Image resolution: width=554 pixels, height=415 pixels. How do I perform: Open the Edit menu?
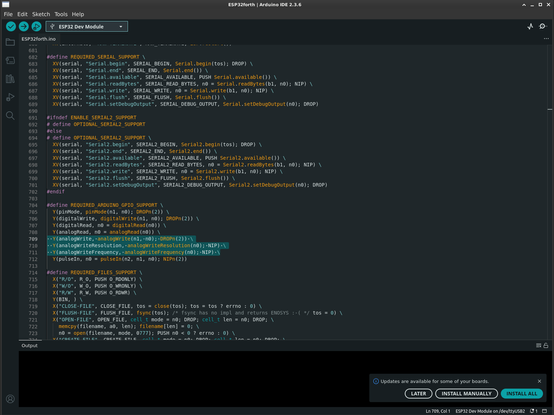[22, 14]
